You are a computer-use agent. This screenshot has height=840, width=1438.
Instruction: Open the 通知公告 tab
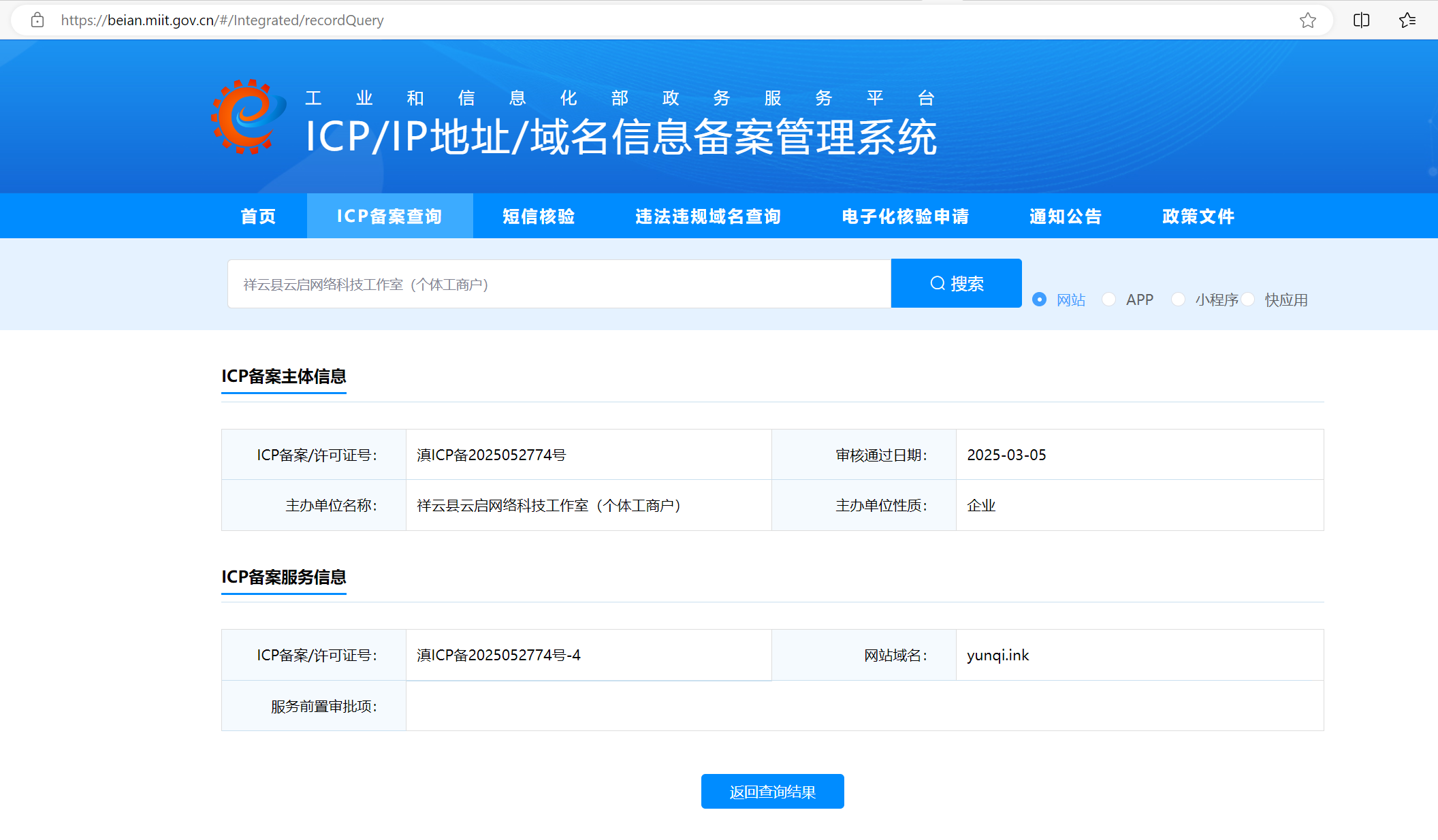click(x=1065, y=216)
